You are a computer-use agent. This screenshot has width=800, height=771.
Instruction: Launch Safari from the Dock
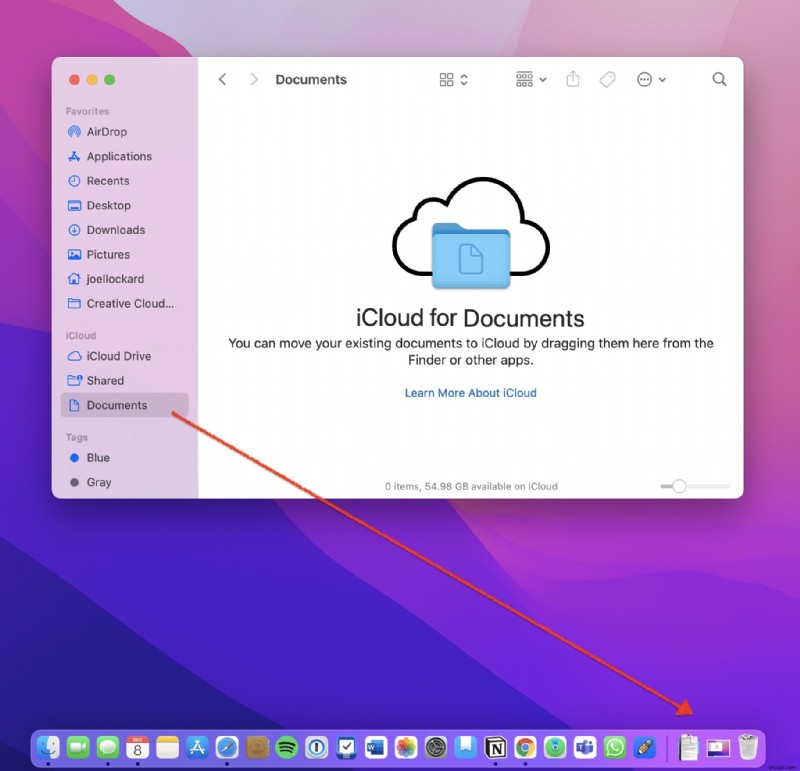226,746
